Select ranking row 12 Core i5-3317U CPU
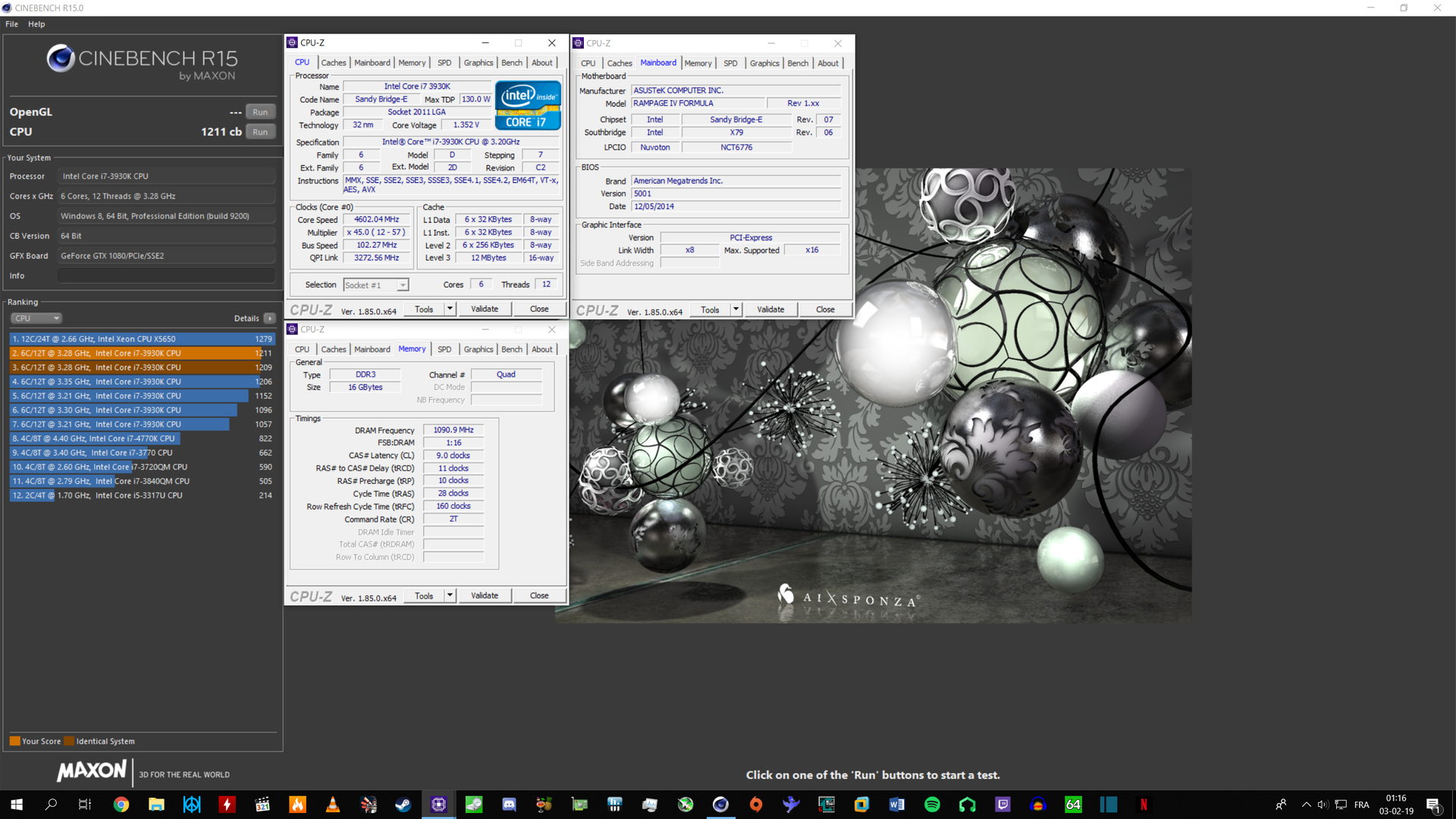 click(x=142, y=495)
